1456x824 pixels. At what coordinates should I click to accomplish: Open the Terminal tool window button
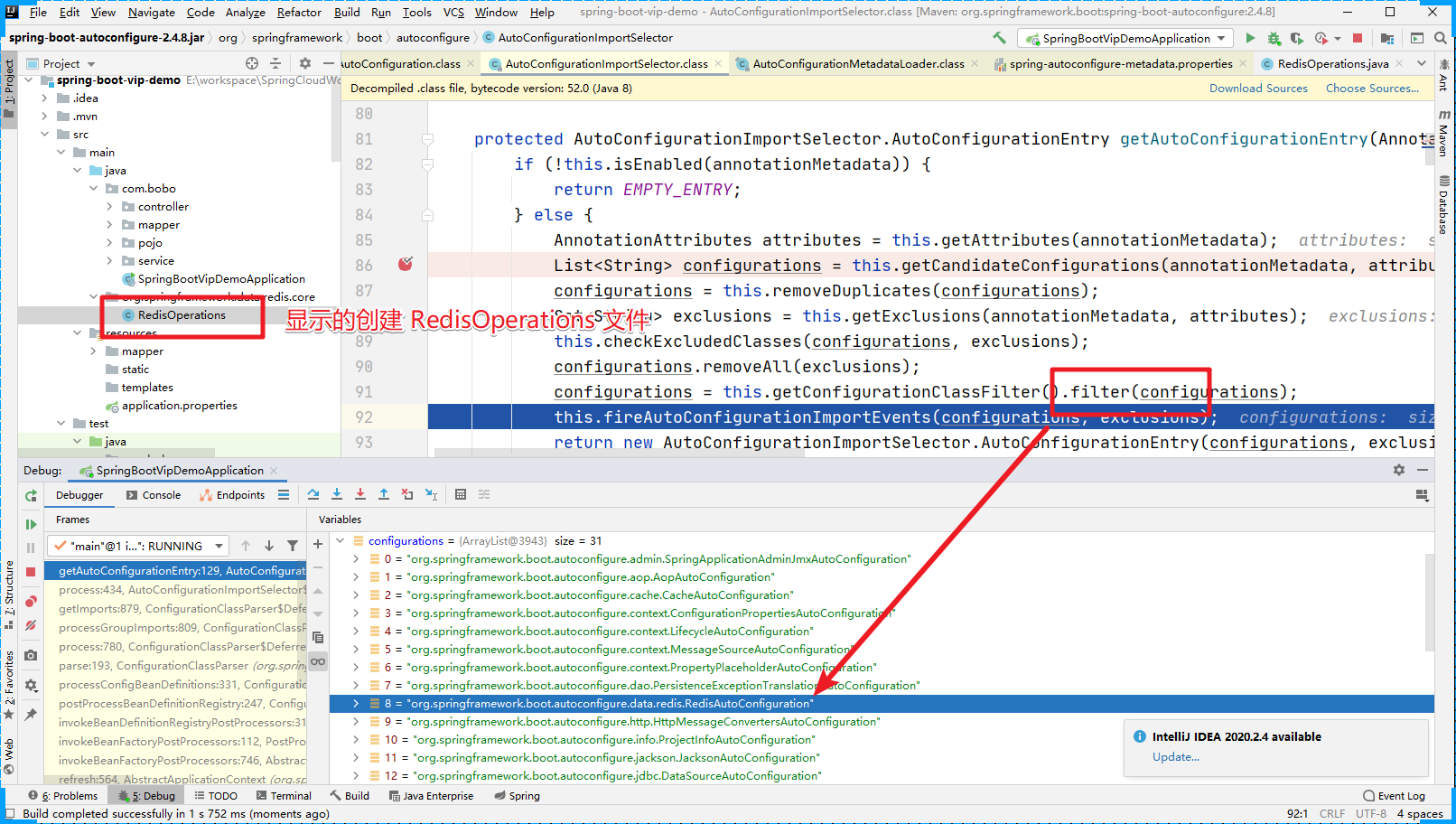click(284, 796)
